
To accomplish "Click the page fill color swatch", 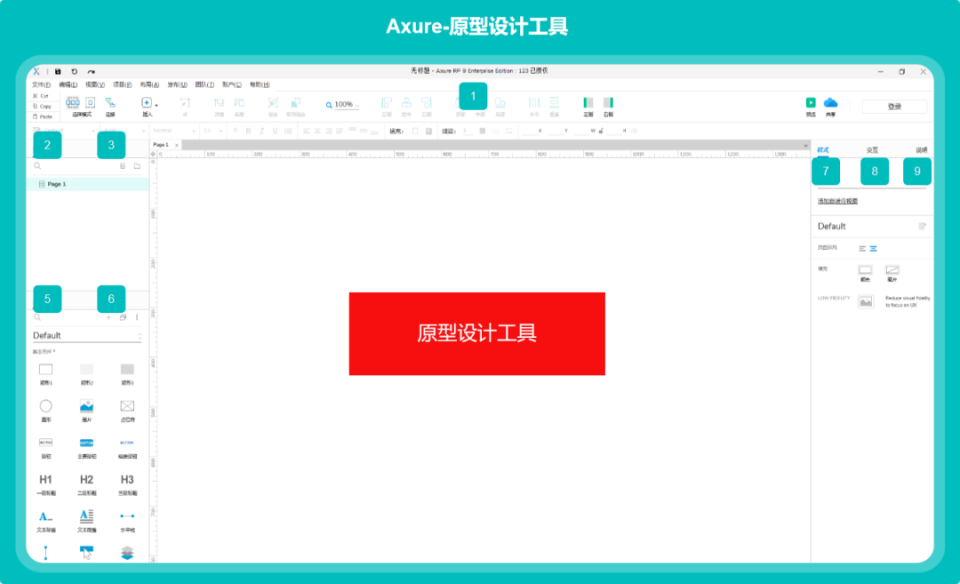I will click(865, 269).
